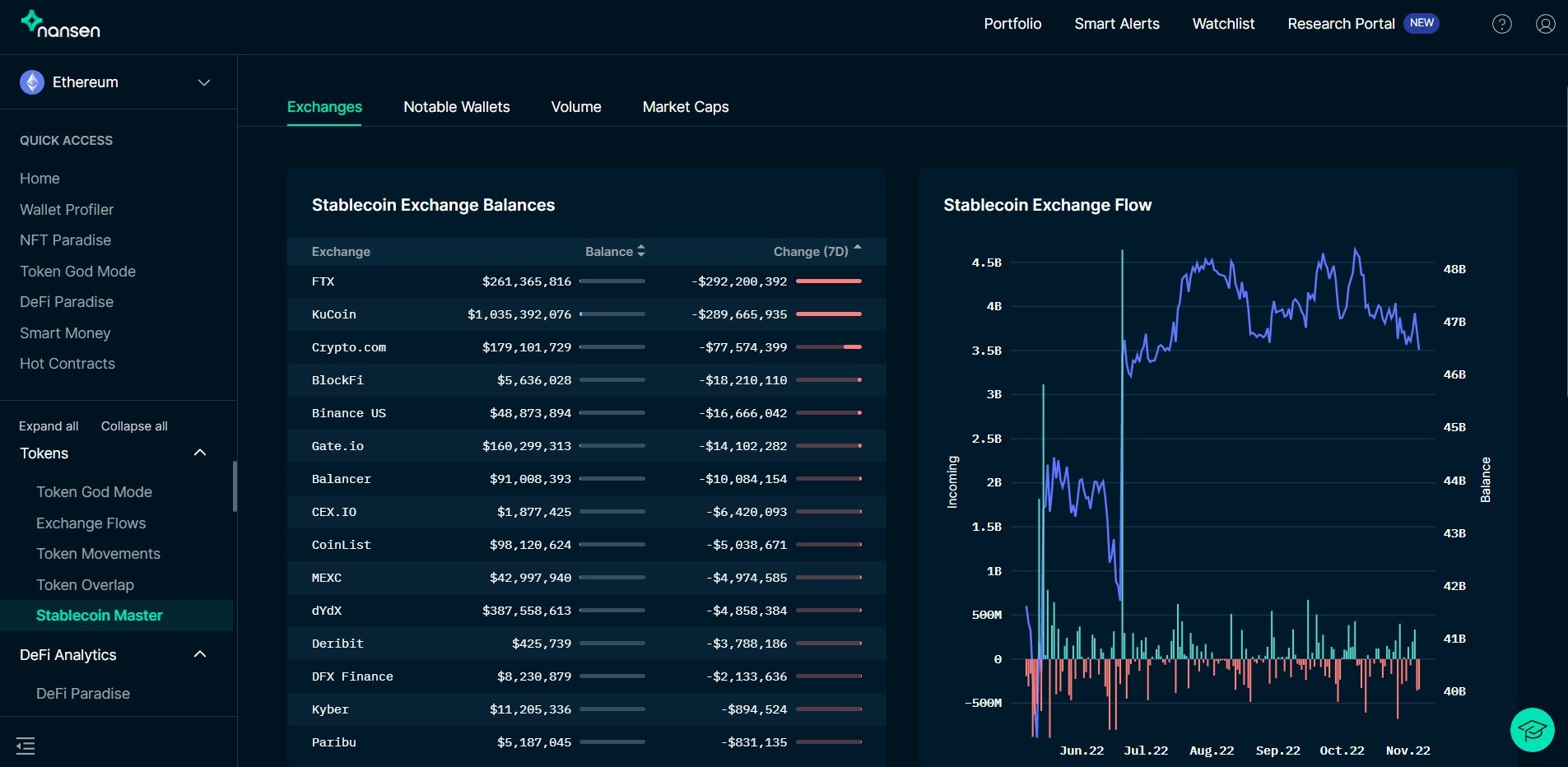1568x767 pixels.
Task: Open the Research Portal link
Action: [1341, 24]
